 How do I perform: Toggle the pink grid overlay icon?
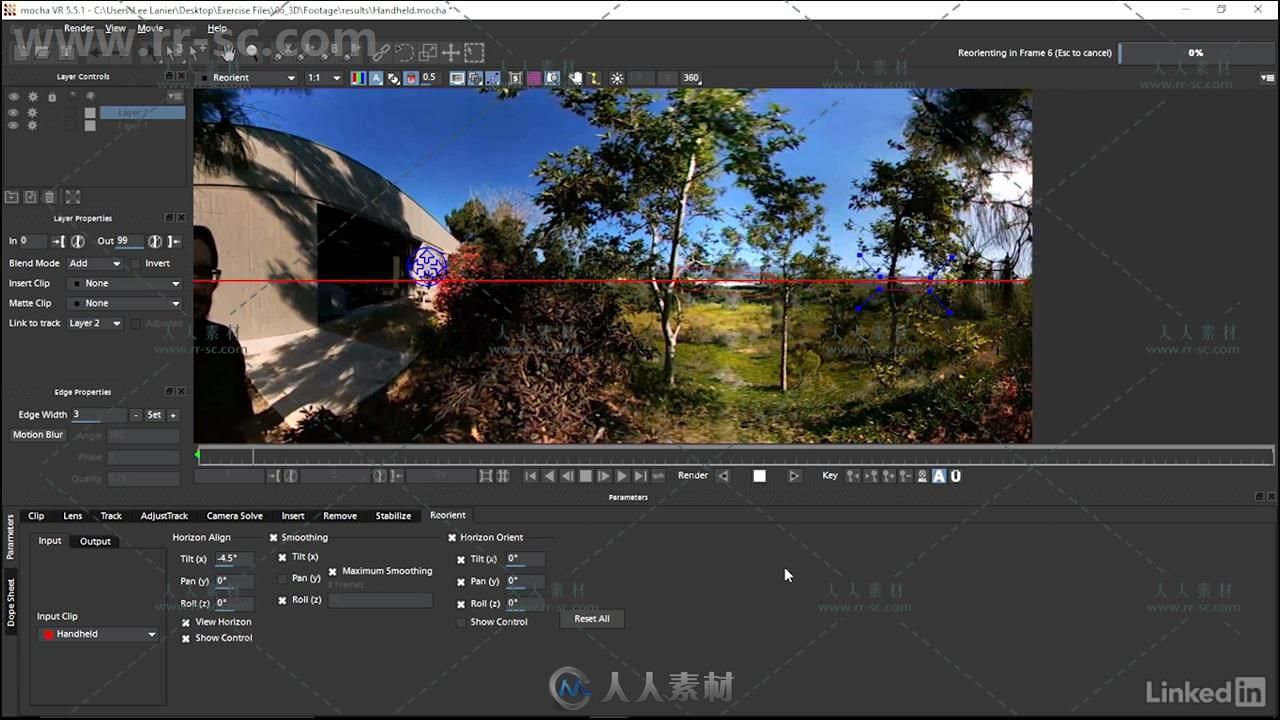(534, 78)
